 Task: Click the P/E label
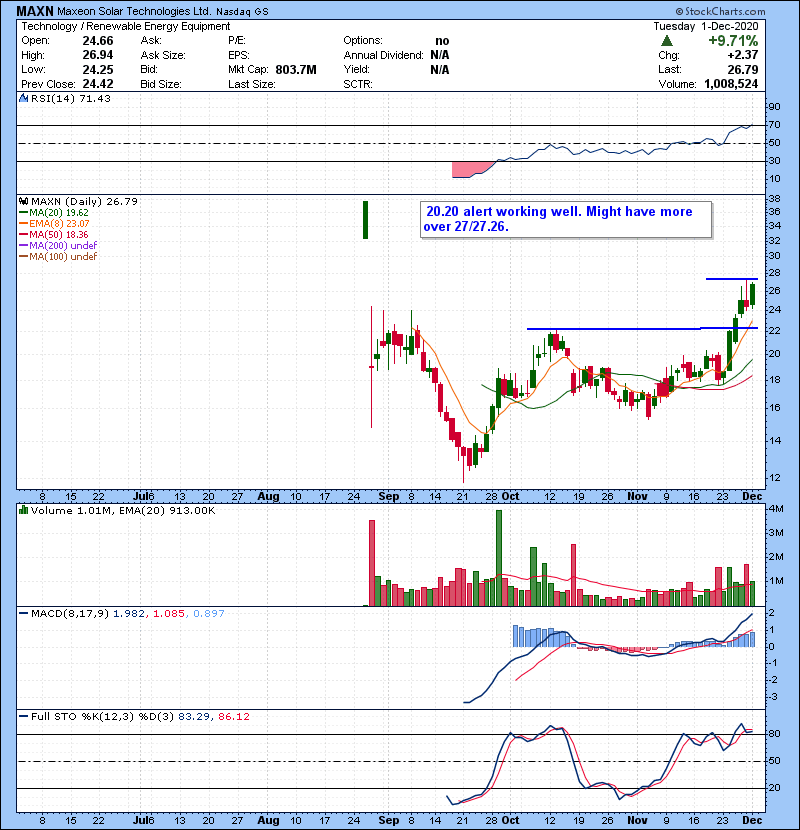[x=237, y=41]
